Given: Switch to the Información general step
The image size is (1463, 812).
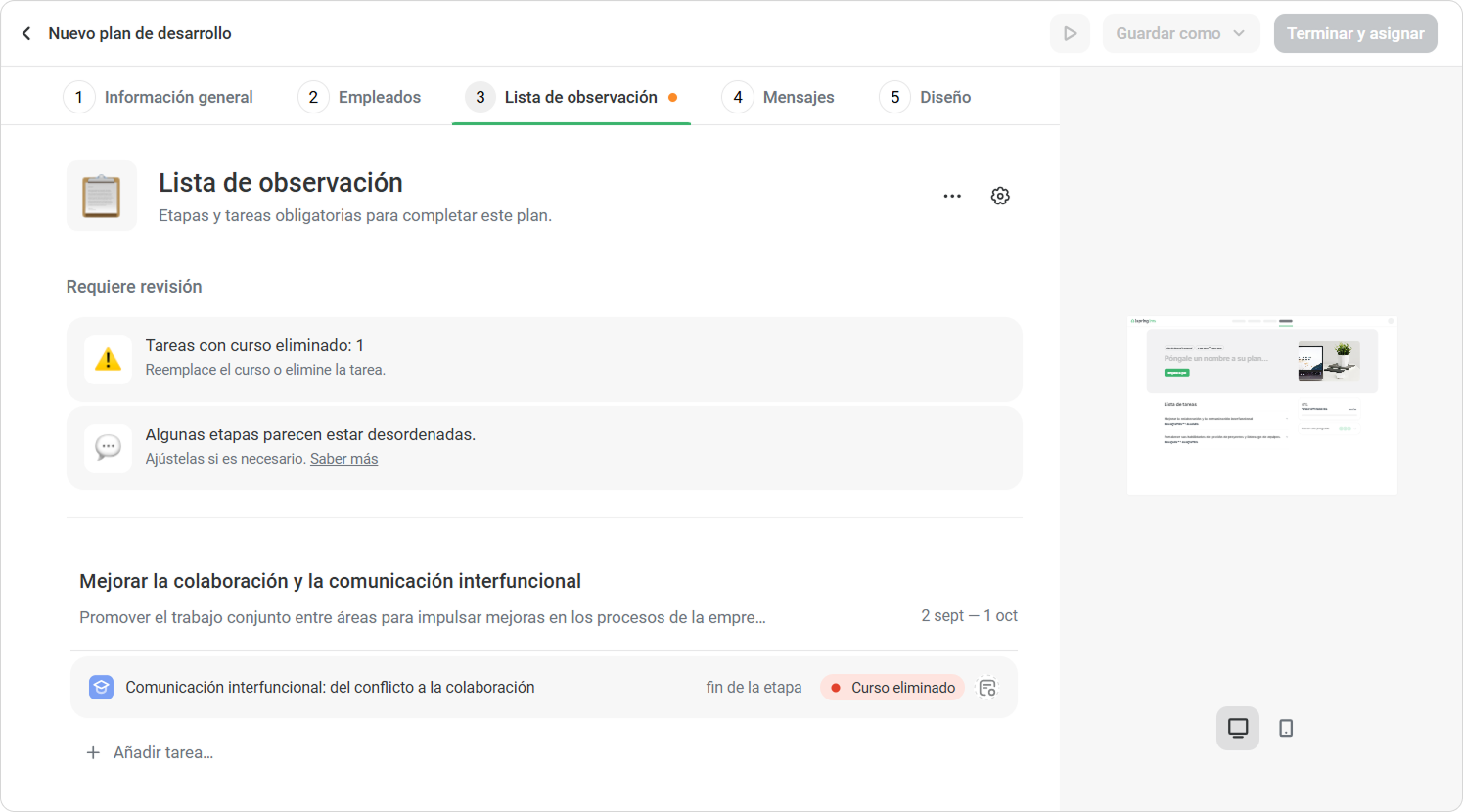Looking at the screenshot, I should tap(159, 97).
